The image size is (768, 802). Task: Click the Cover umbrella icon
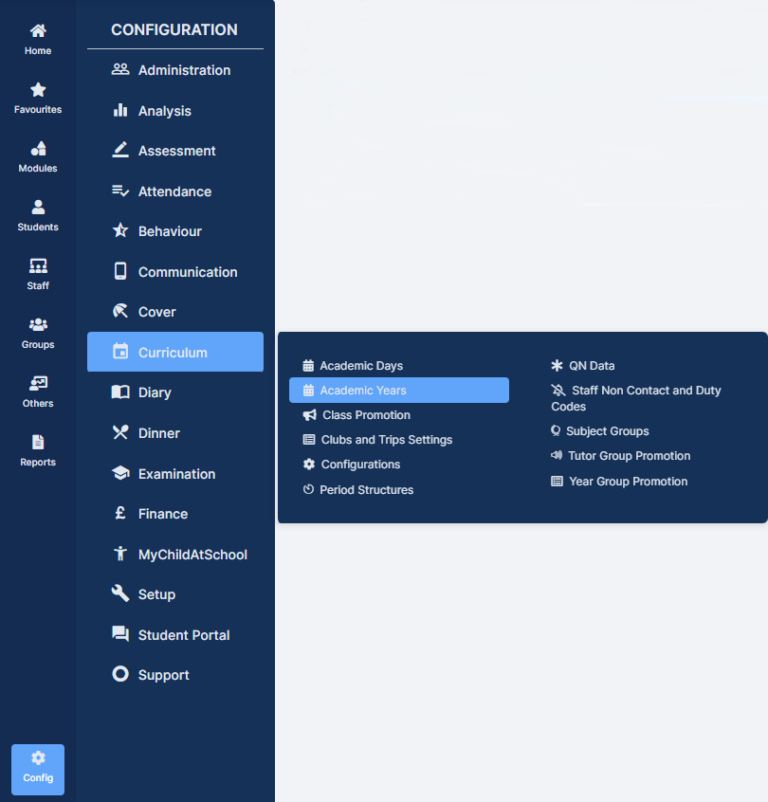[120, 311]
